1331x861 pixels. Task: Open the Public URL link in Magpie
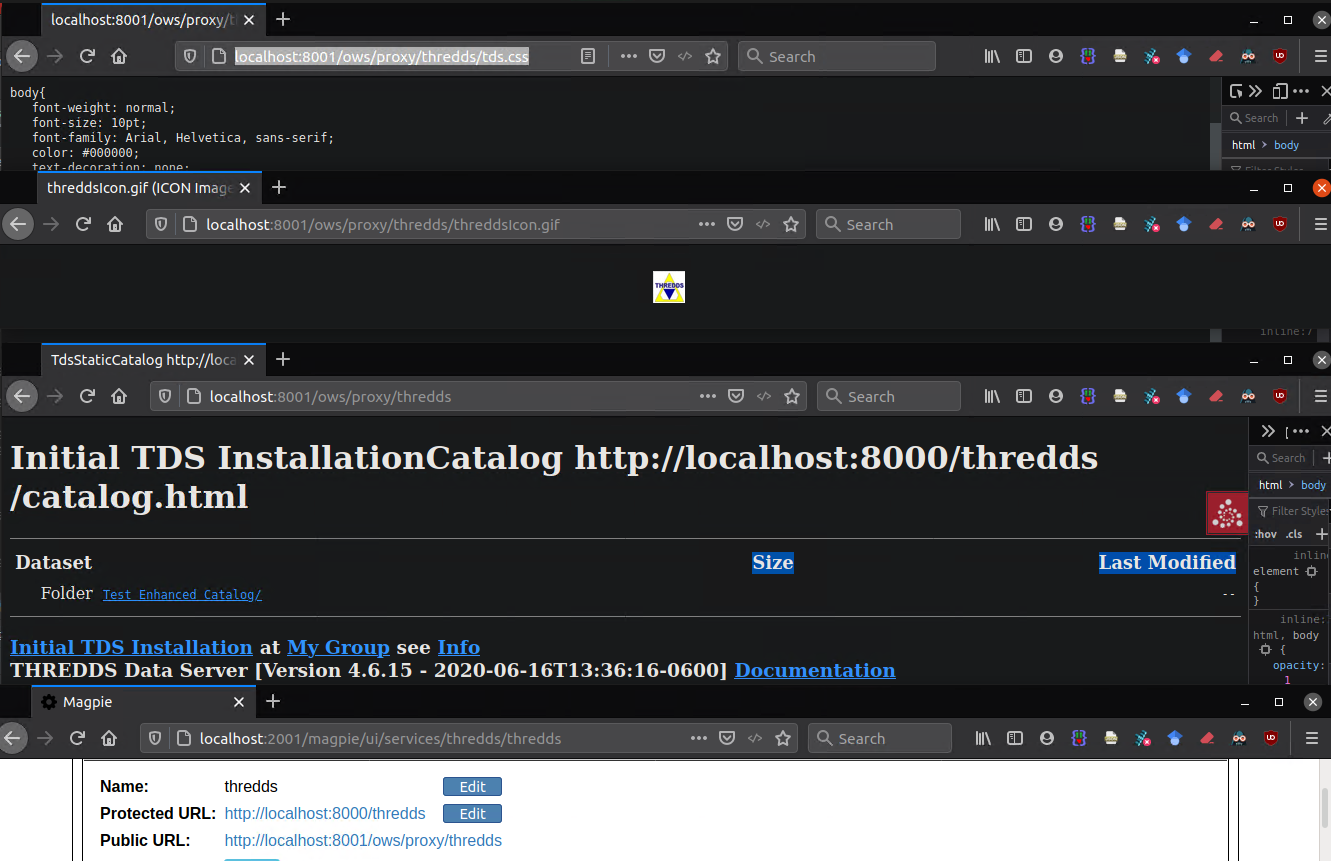(x=363, y=841)
